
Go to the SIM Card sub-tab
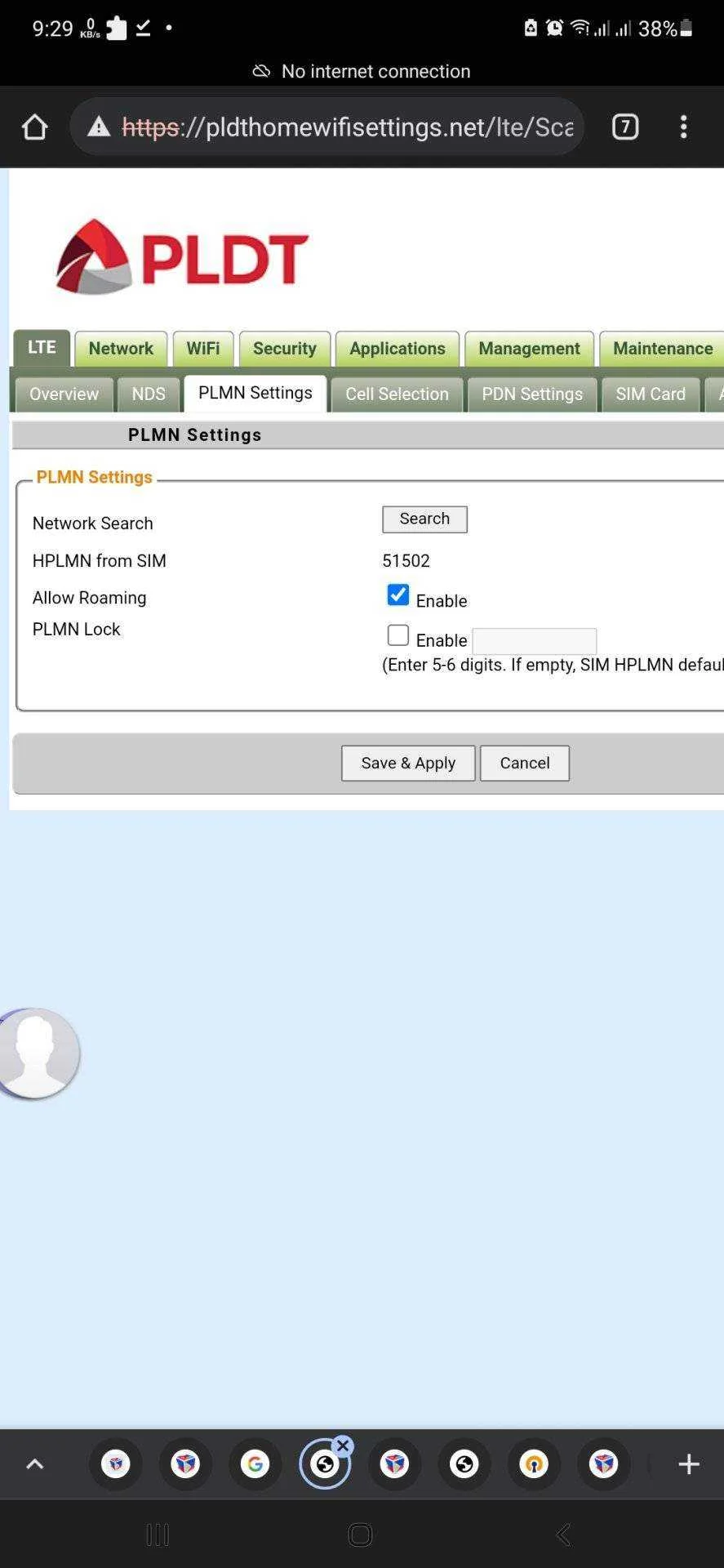(x=651, y=394)
